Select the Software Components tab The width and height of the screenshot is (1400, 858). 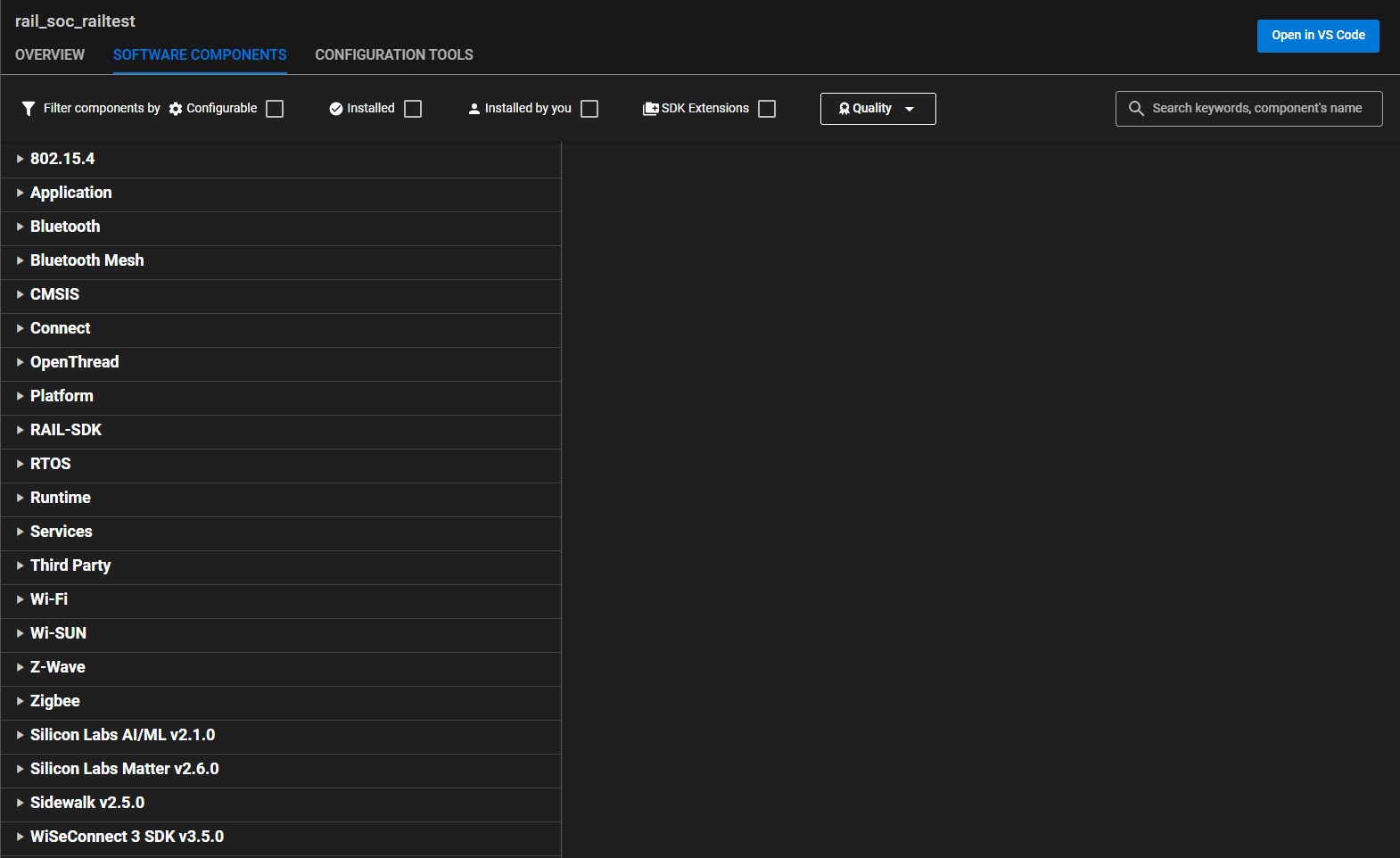pos(200,55)
